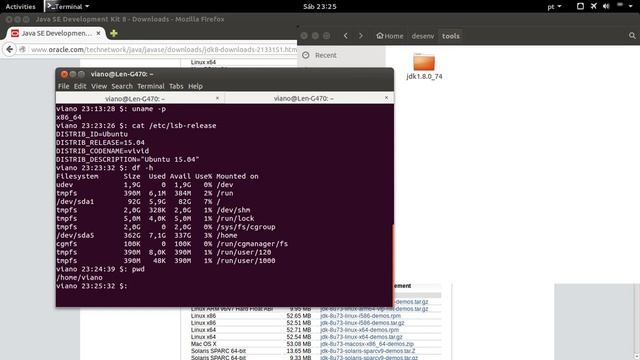640x360 pixels.
Task: Open the terminal Search menu
Action: pyautogui.click(x=122, y=86)
